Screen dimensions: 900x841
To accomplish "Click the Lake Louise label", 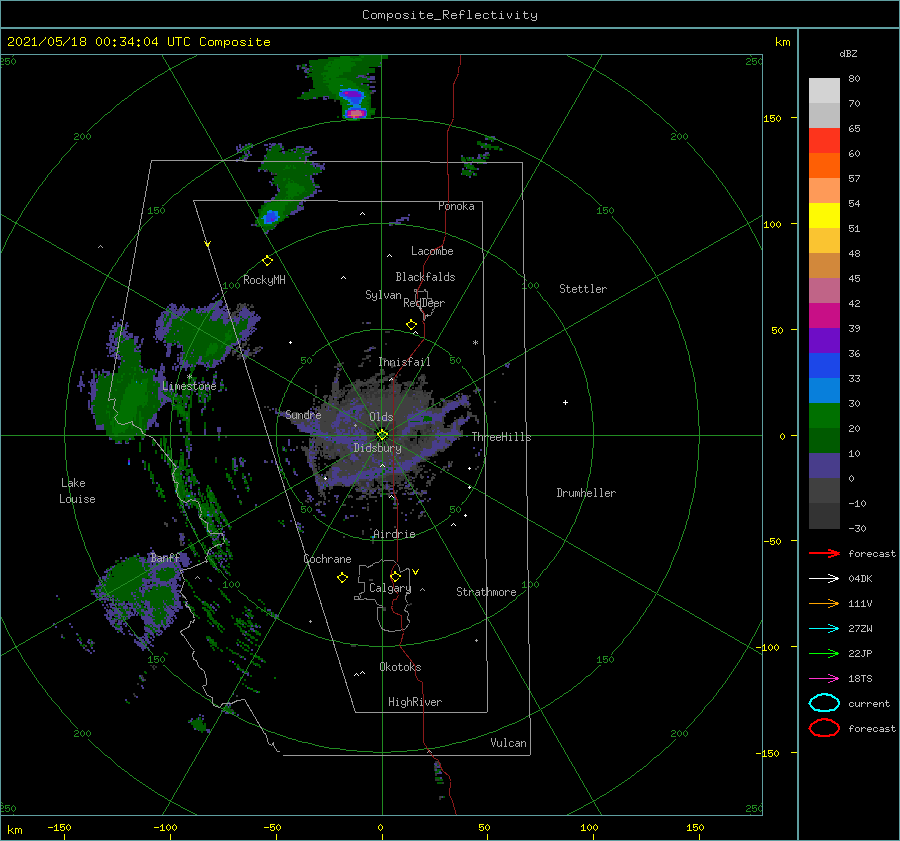I will [x=77, y=491].
